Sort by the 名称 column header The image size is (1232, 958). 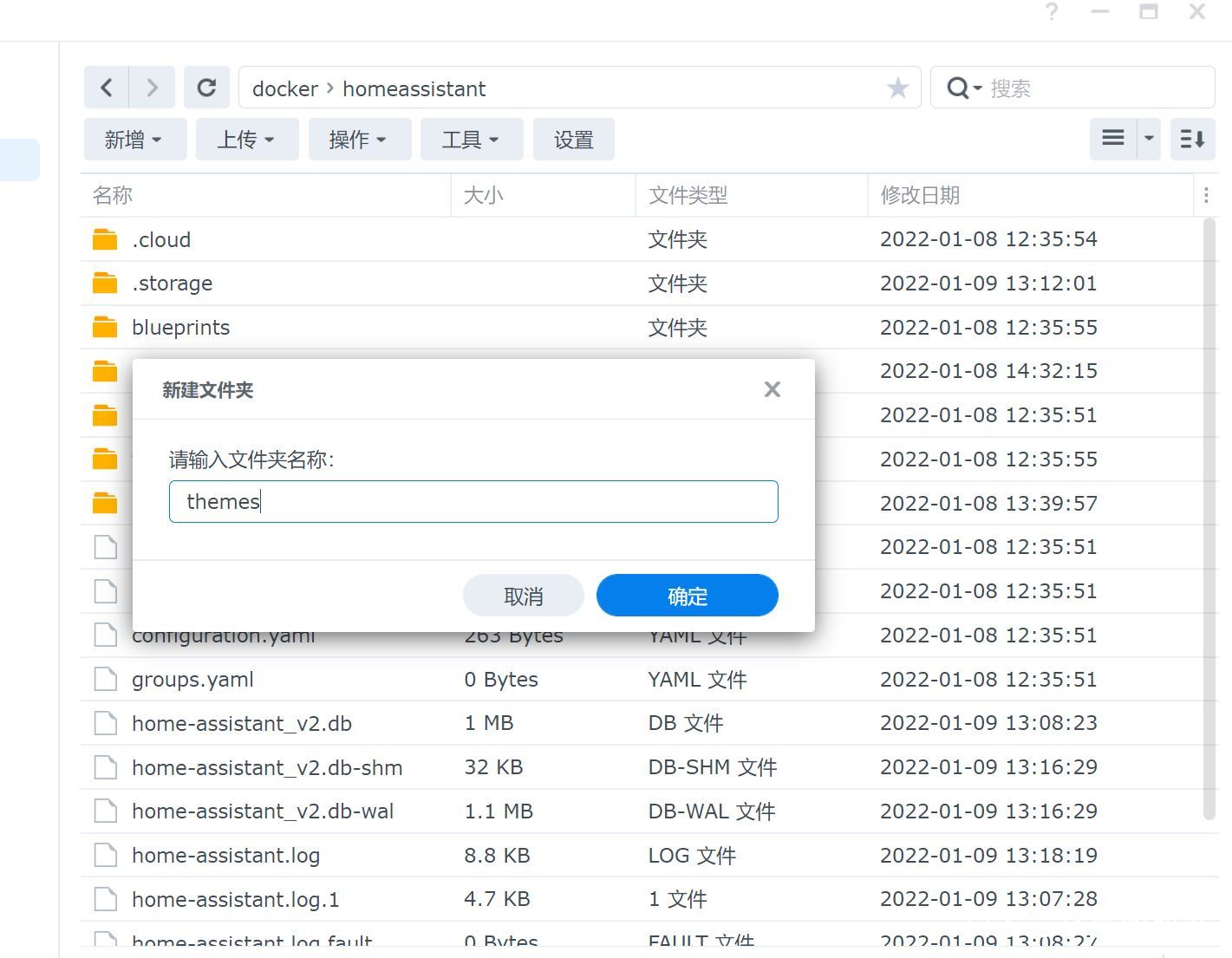[x=265, y=195]
